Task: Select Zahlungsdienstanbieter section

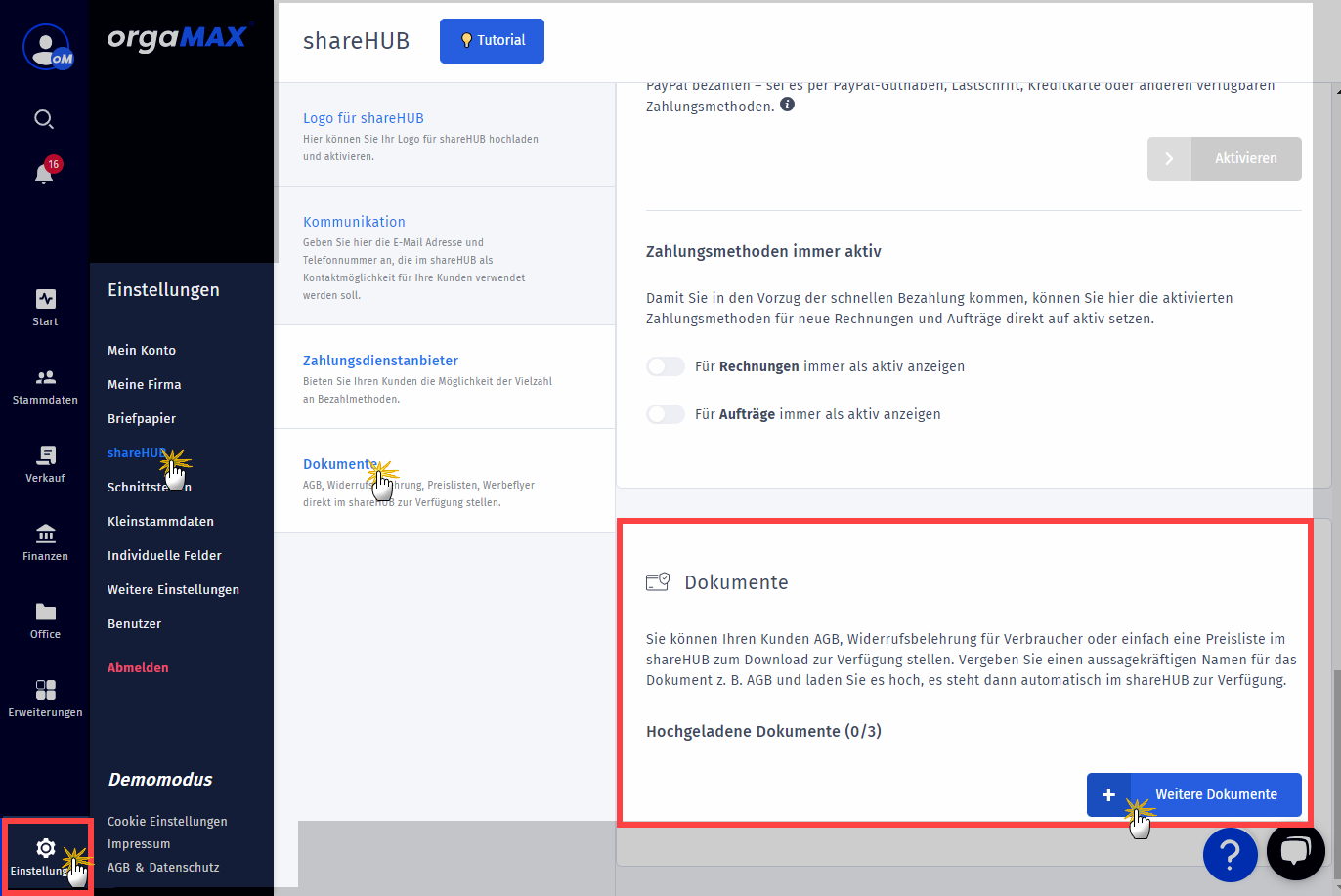Action: [x=445, y=377]
